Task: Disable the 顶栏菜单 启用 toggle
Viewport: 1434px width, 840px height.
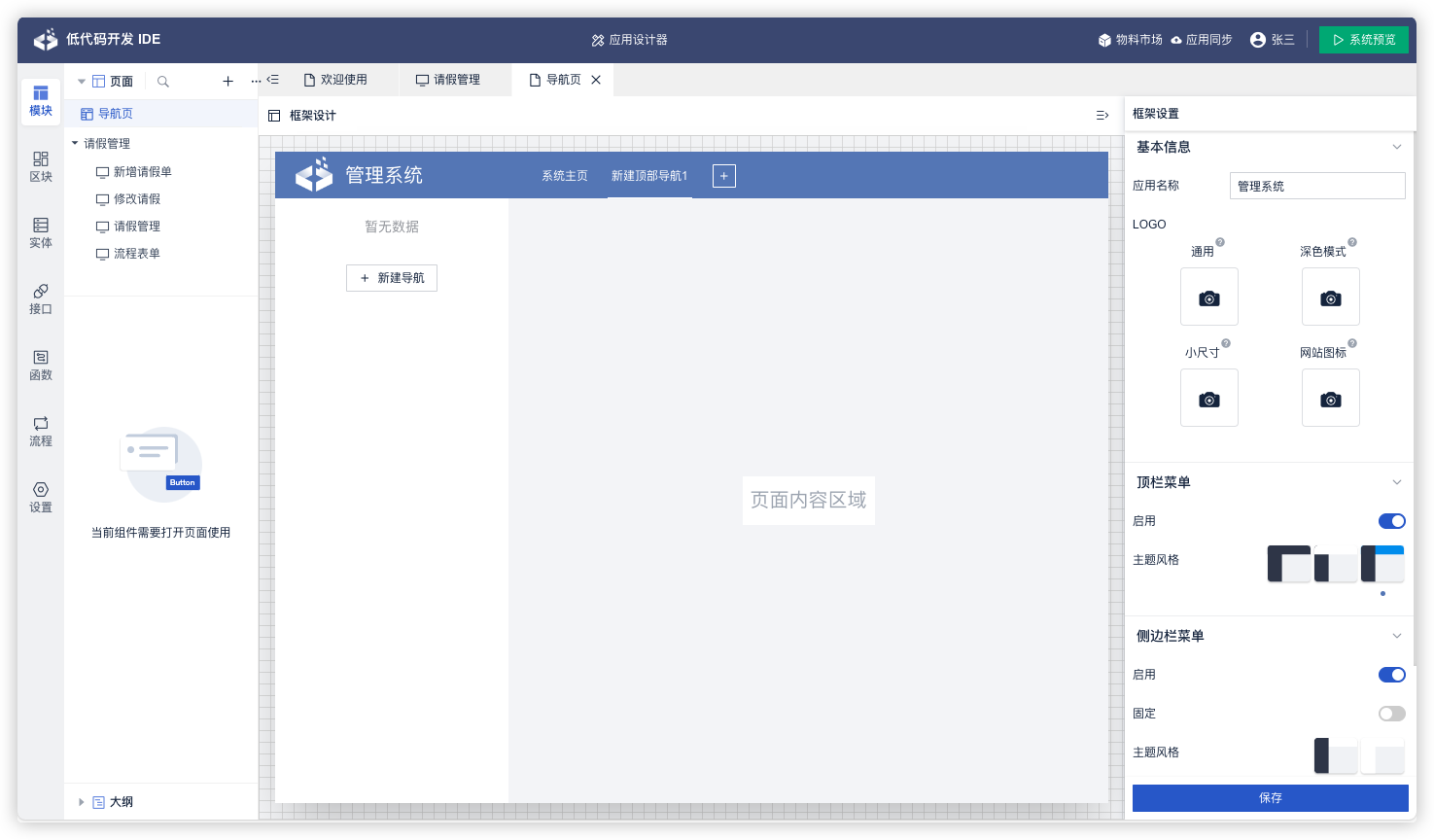Action: 1391,521
